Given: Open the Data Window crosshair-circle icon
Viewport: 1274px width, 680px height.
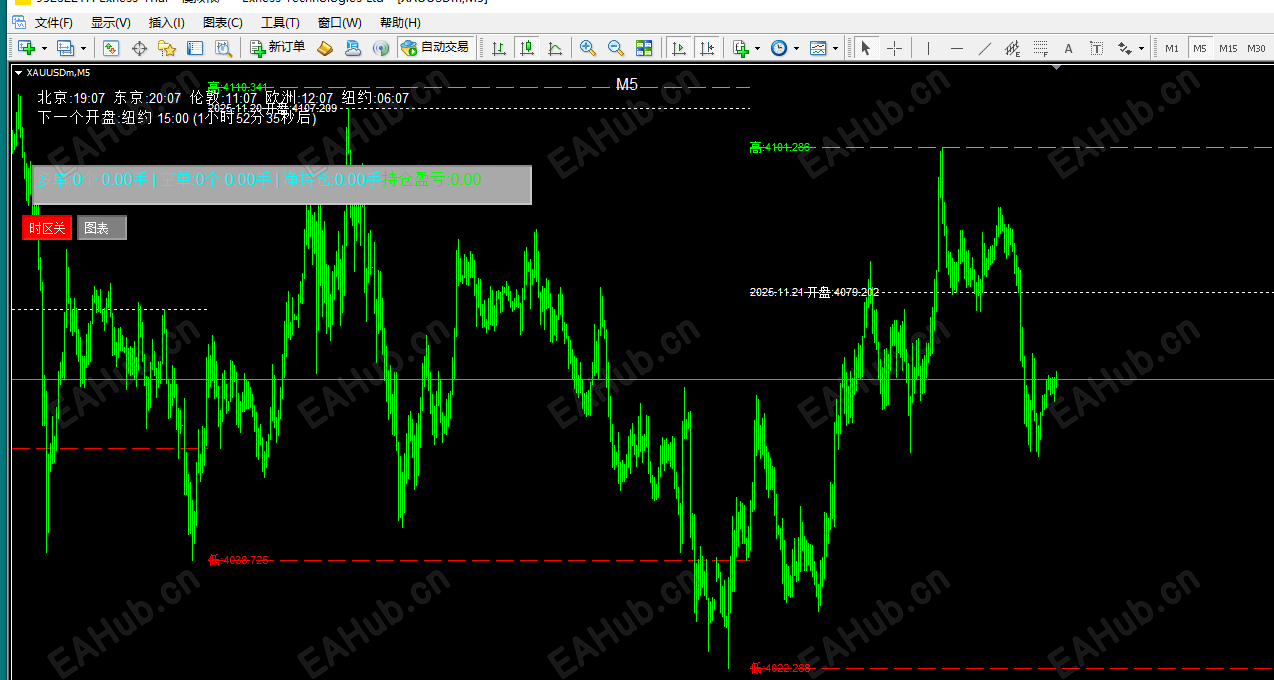Looking at the screenshot, I should click(139, 47).
